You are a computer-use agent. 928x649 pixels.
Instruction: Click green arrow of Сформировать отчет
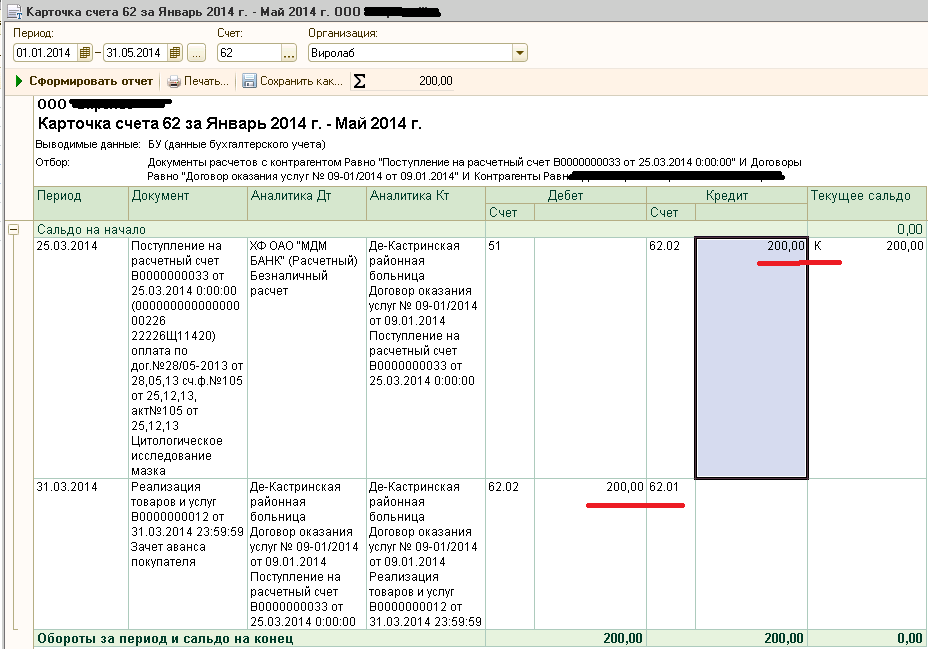click(x=19, y=81)
